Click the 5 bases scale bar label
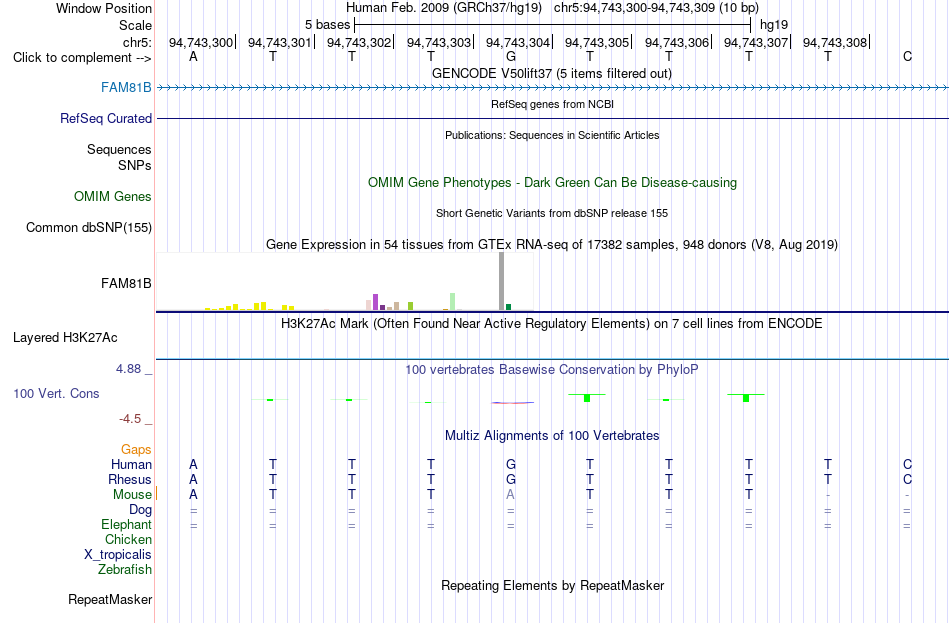Viewport: 950px width, 623px height. (327, 25)
